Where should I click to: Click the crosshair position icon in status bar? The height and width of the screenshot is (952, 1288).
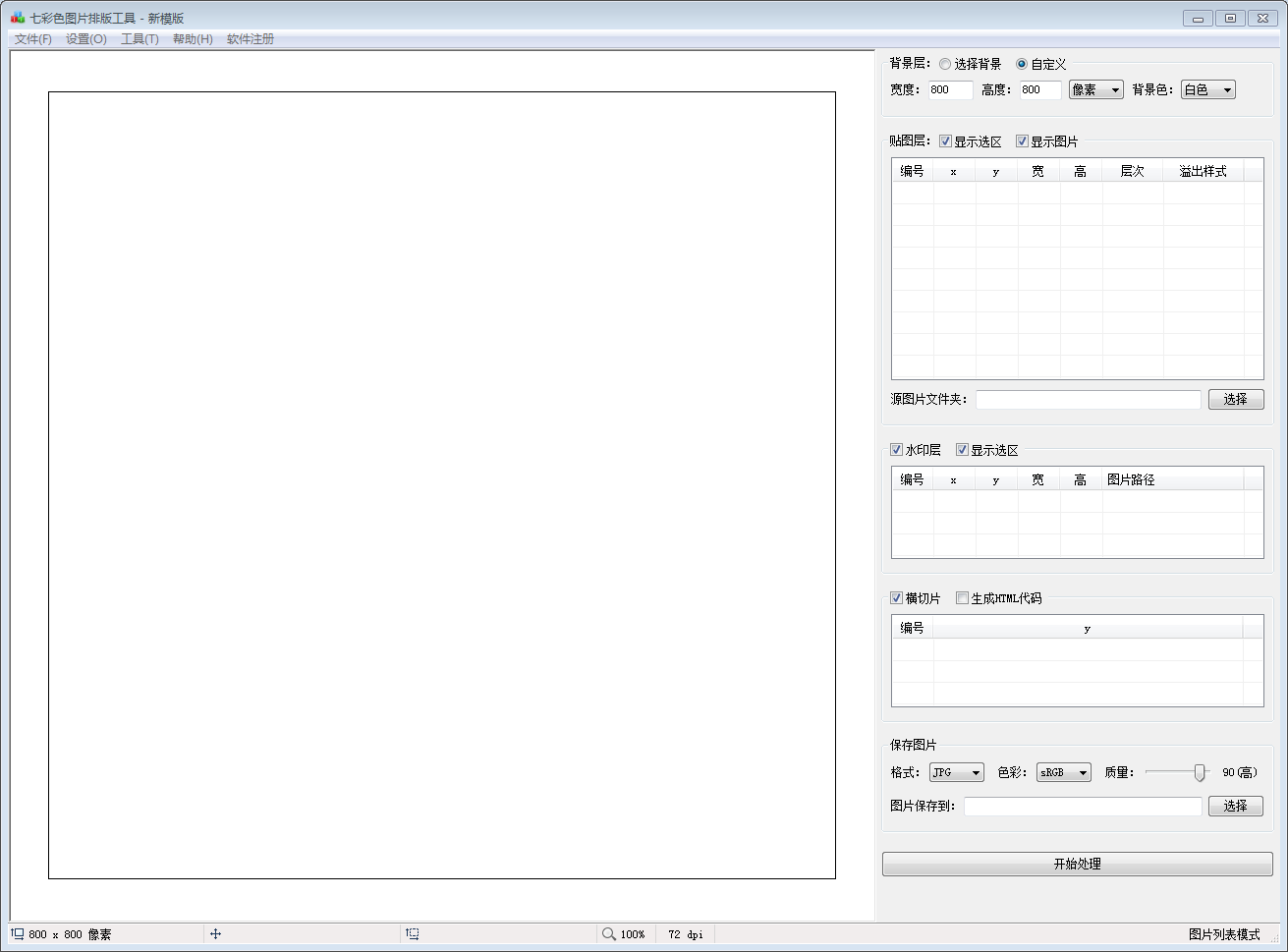(216, 934)
